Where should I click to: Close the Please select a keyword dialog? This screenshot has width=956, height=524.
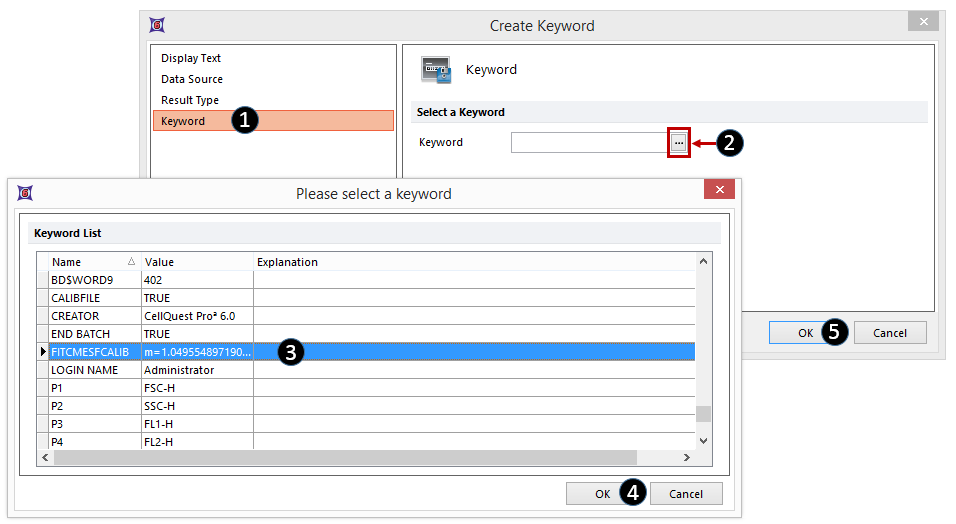(x=719, y=190)
